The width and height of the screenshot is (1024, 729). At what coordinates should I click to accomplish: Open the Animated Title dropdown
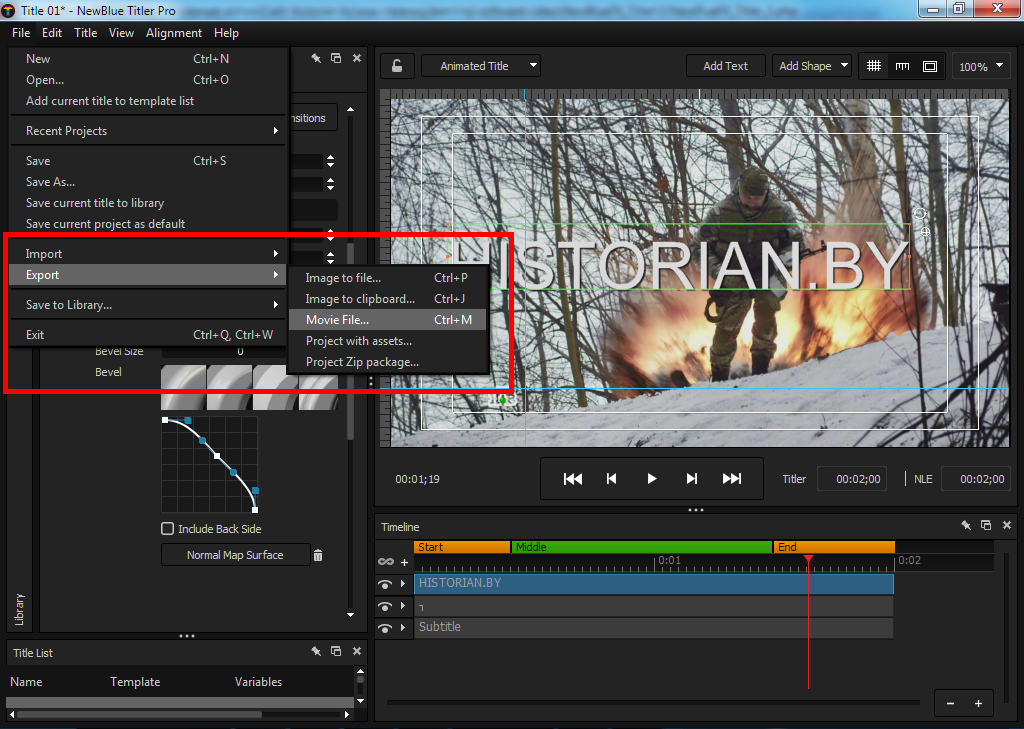480,66
